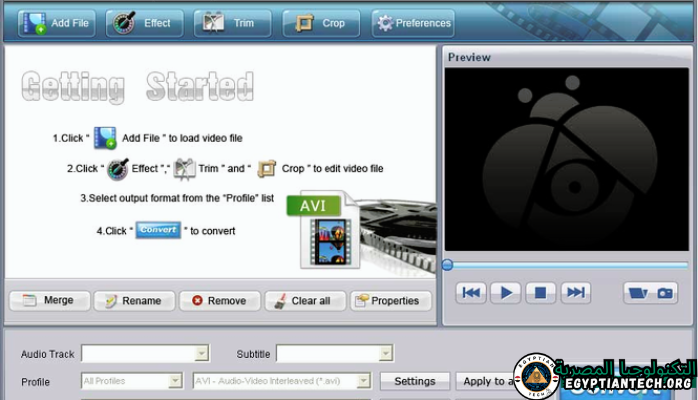Image resolution: width=698 pixels, height=400 pixels.
Task: Remove the selected file
Action: 219,300
